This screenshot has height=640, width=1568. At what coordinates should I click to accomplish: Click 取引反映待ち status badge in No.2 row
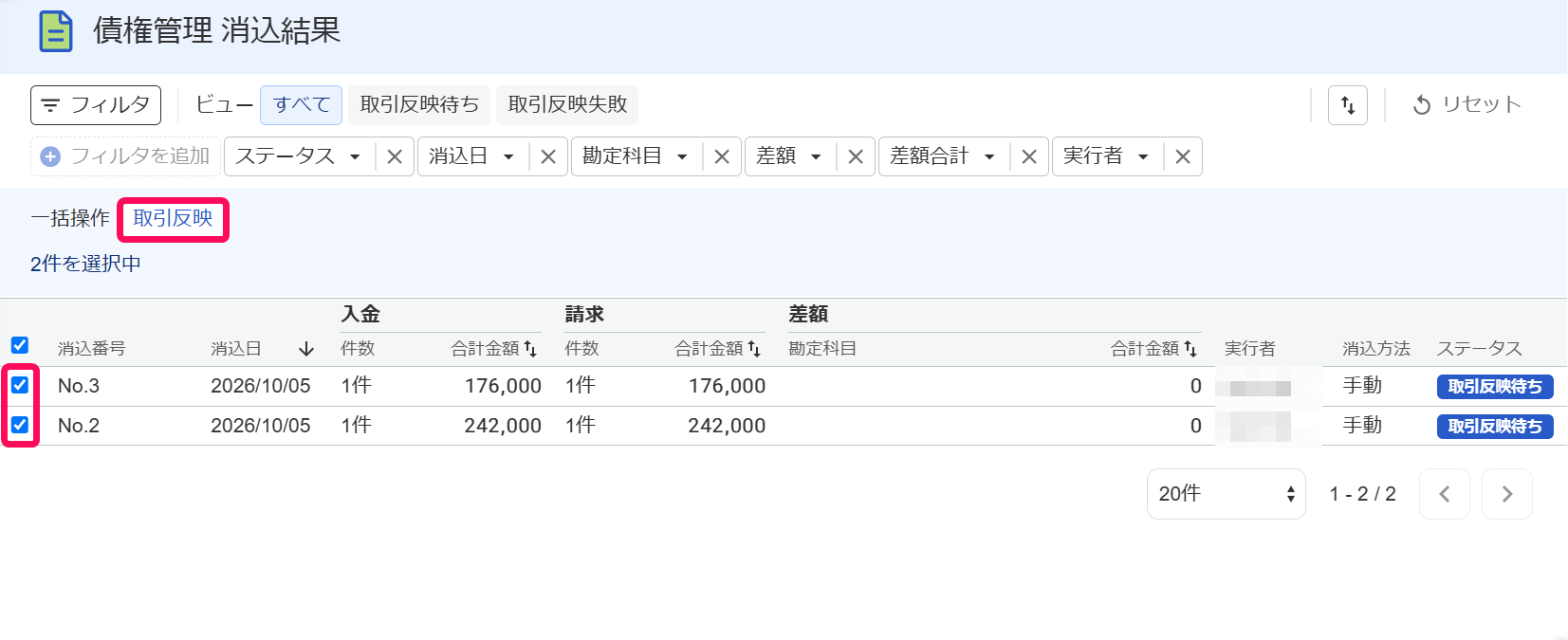coord(1495,427)
